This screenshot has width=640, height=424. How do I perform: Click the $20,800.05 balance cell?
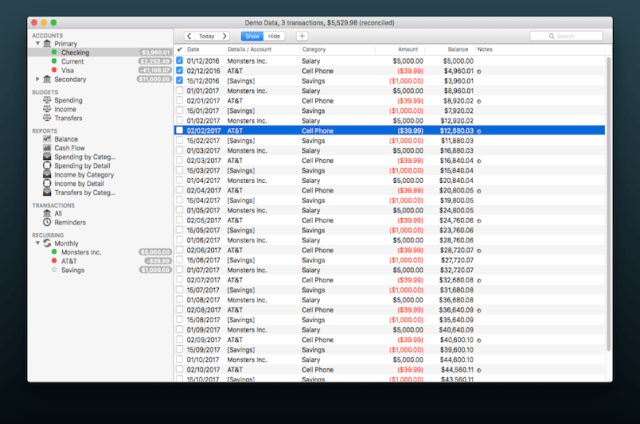456,191
